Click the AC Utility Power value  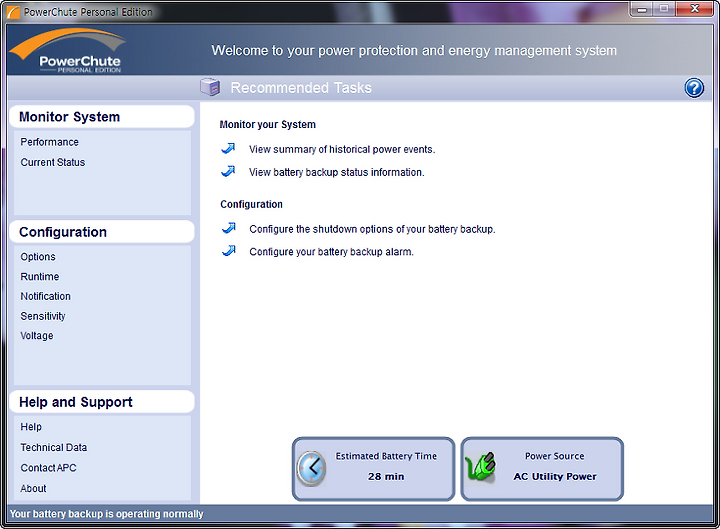(555, 476)
